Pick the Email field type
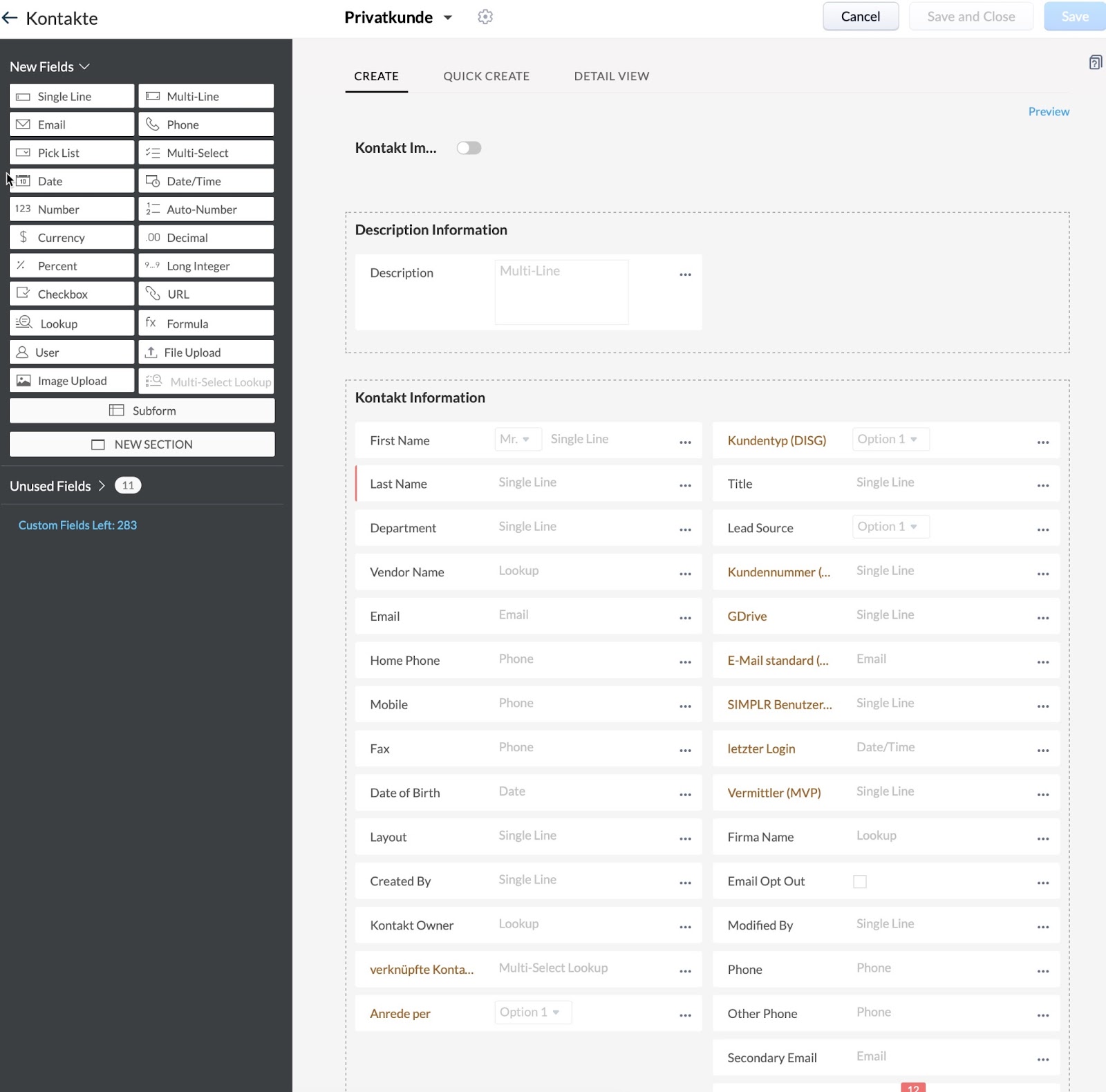 pos(72,124)
